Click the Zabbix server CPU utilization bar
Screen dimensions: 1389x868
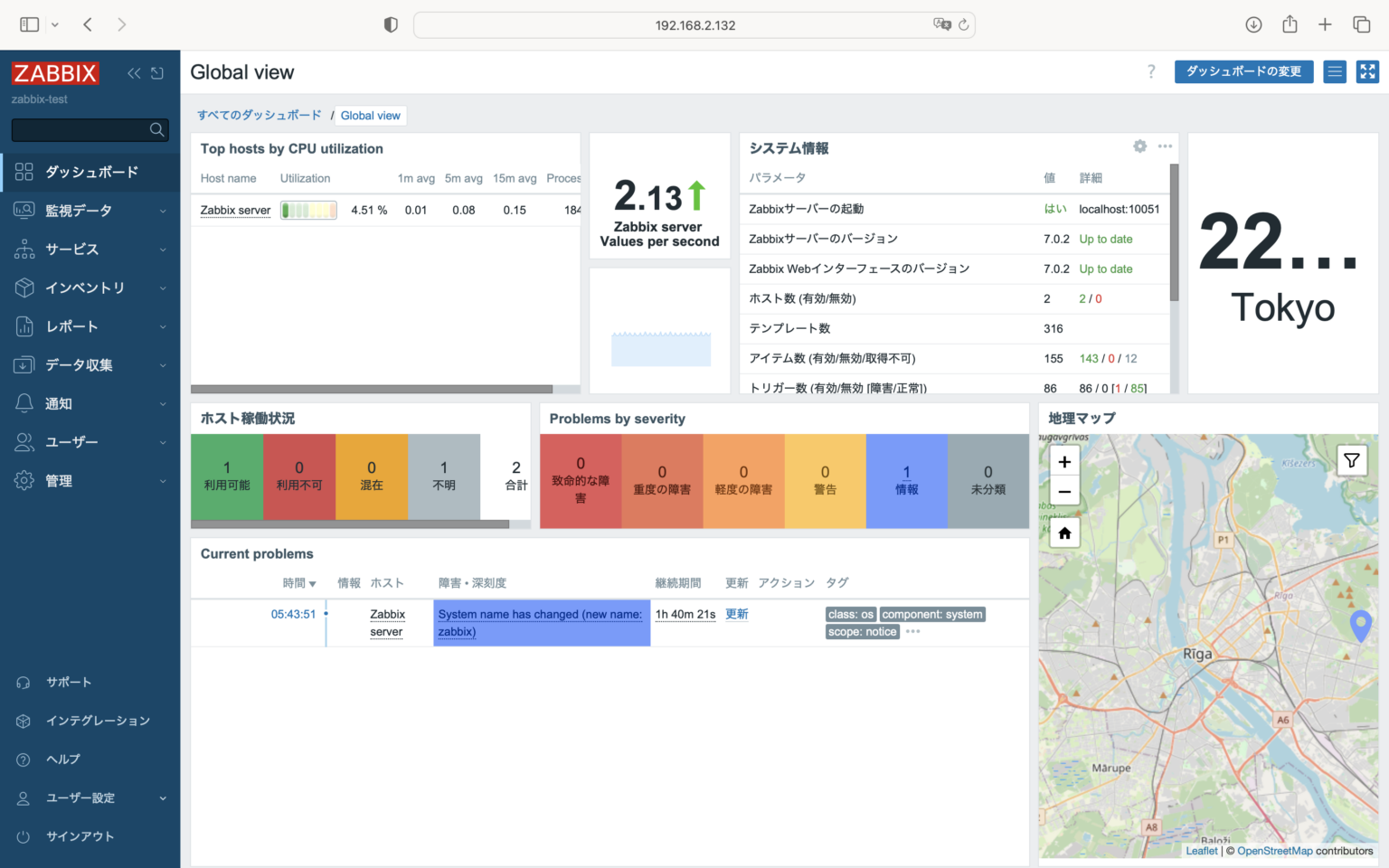[308, 209]
